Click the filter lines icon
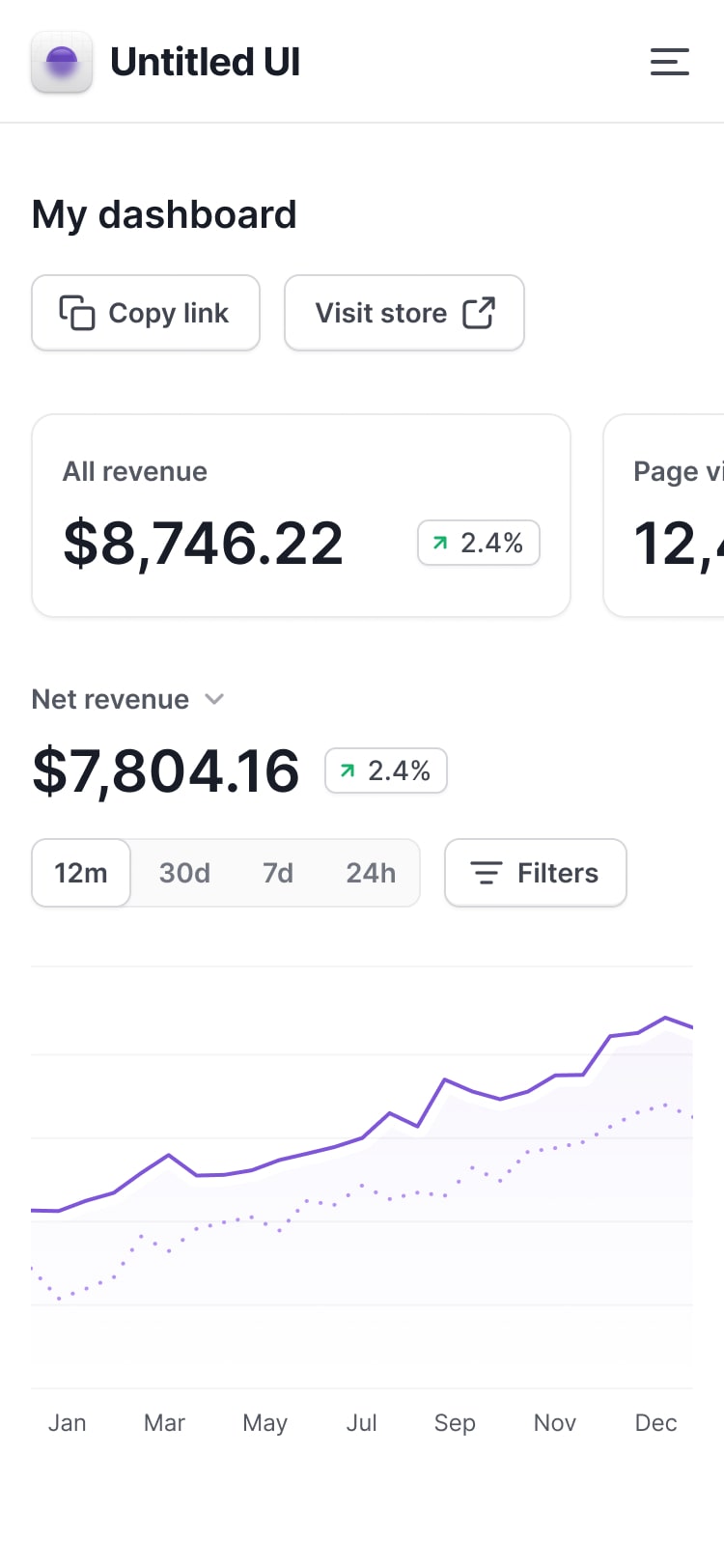This screenshot has width=724, height=1568. [x=486, y=873]
